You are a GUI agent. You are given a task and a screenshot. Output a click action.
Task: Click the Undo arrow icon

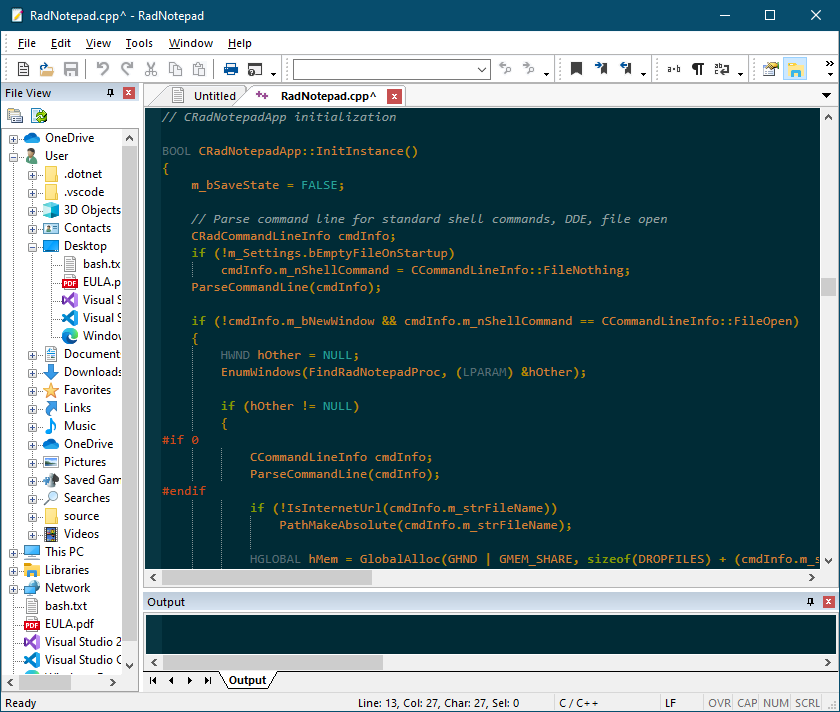(102, 69)
